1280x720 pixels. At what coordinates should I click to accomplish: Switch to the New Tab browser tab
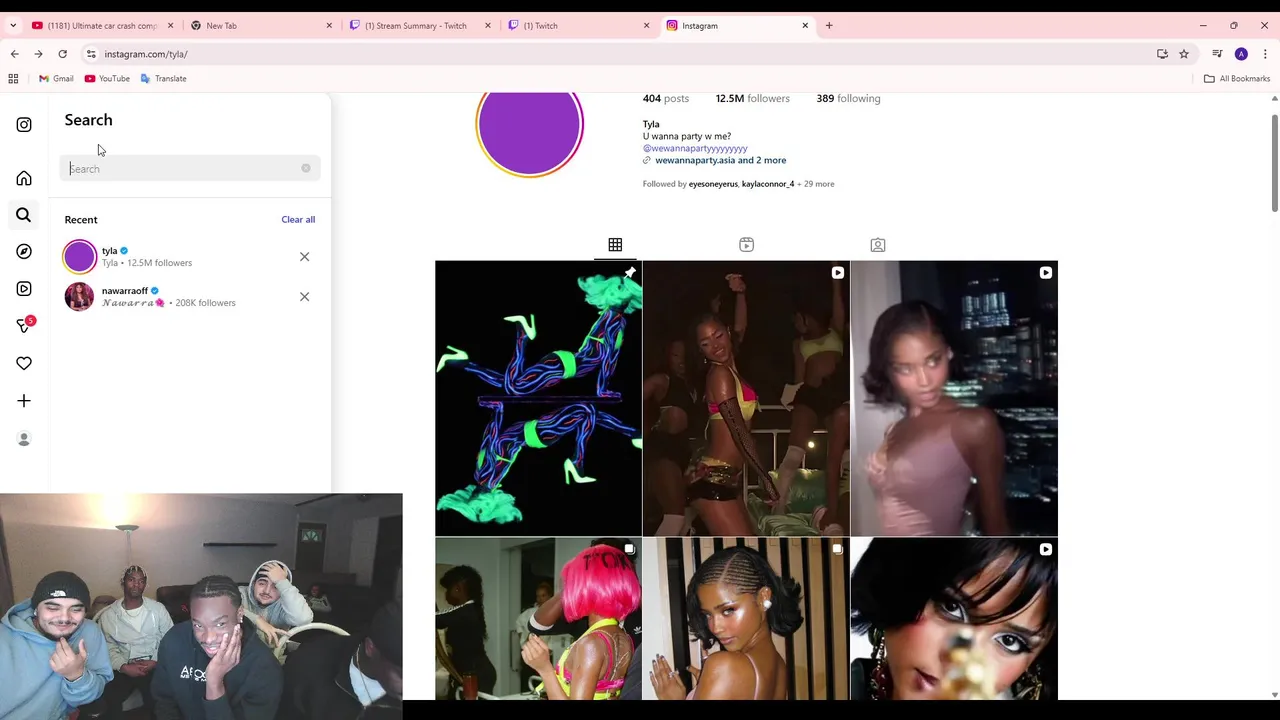tap(260, 25)
